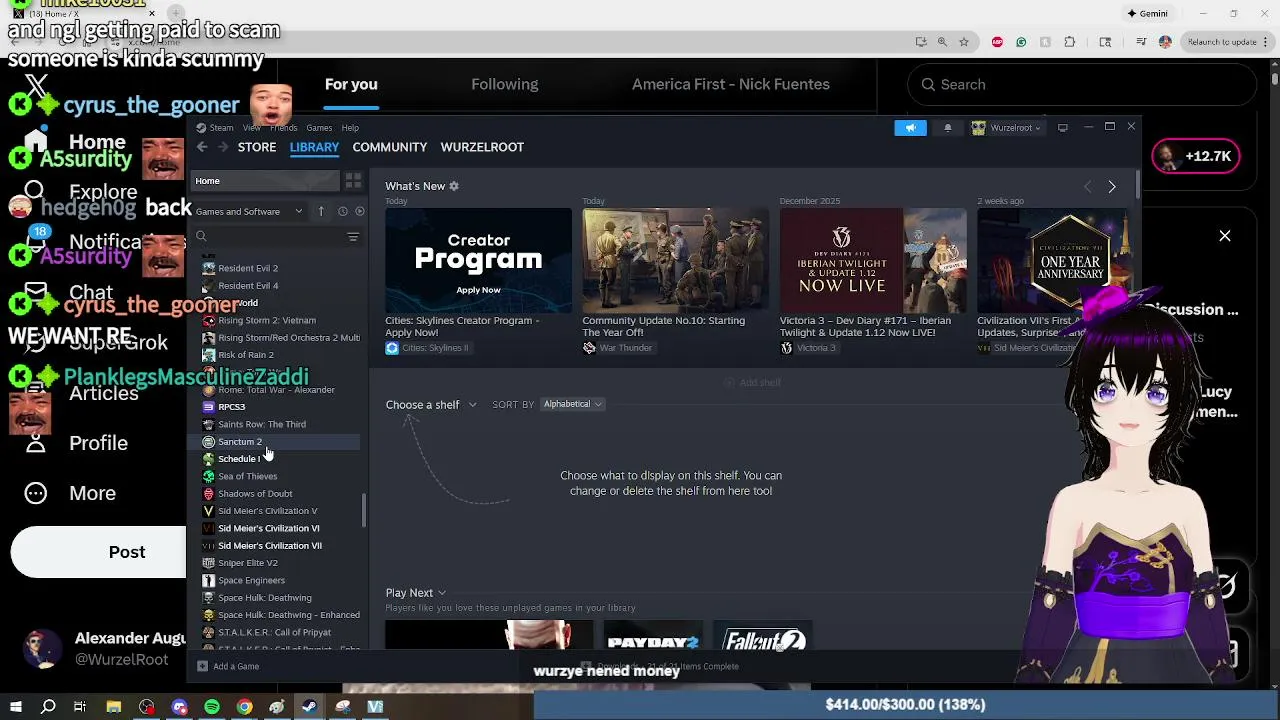This screenshot has height=720, width=1280.
Task: Open Help menu in Steam
Action: [x=350, y=128]
